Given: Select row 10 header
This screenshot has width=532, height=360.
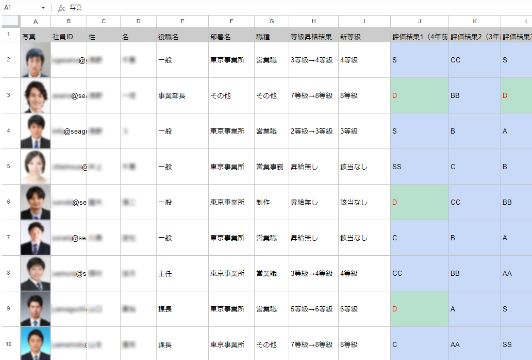Looking at the screenshot, I should (x=9, y=343).
